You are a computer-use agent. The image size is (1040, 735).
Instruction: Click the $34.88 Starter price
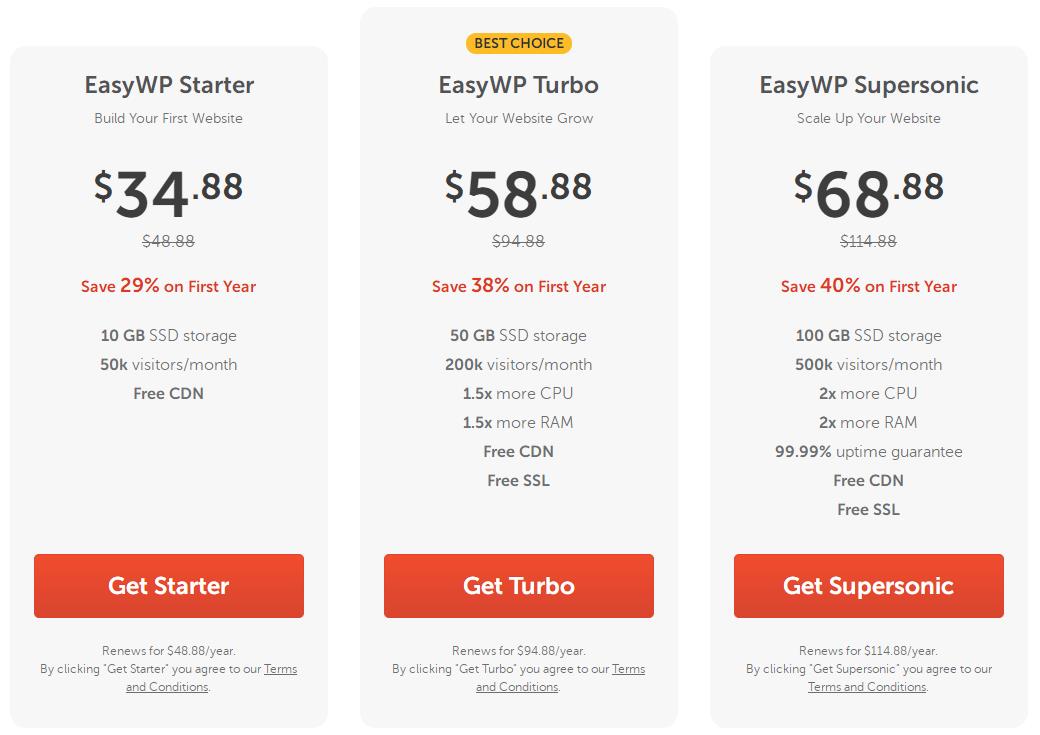pos(168,191)
